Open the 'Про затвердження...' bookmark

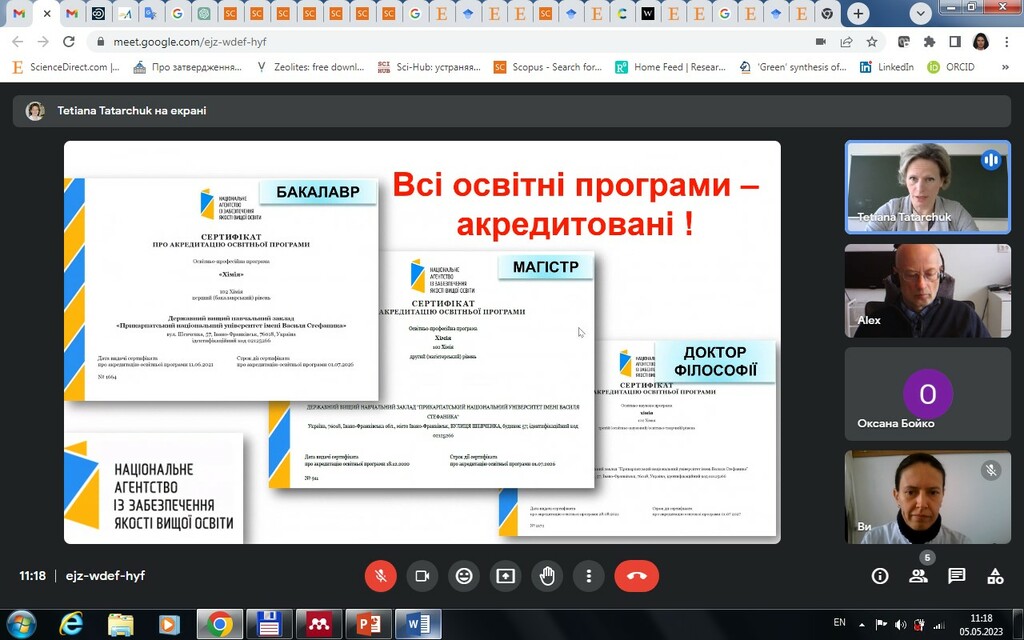click(187, 67)
